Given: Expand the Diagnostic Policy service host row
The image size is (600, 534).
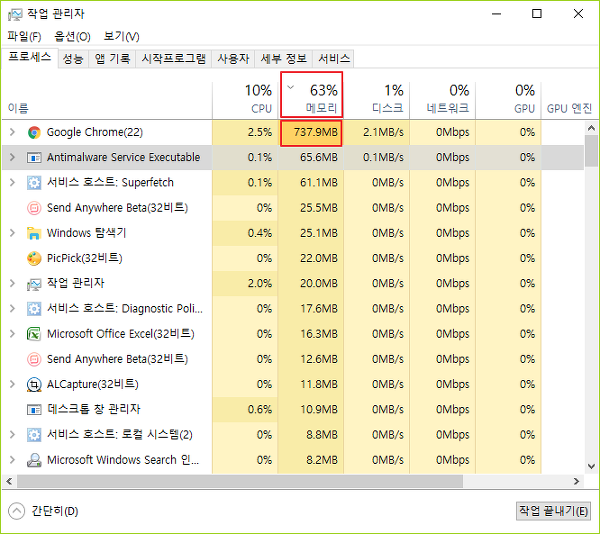Looking at the screenshot, I should point(12,309).
